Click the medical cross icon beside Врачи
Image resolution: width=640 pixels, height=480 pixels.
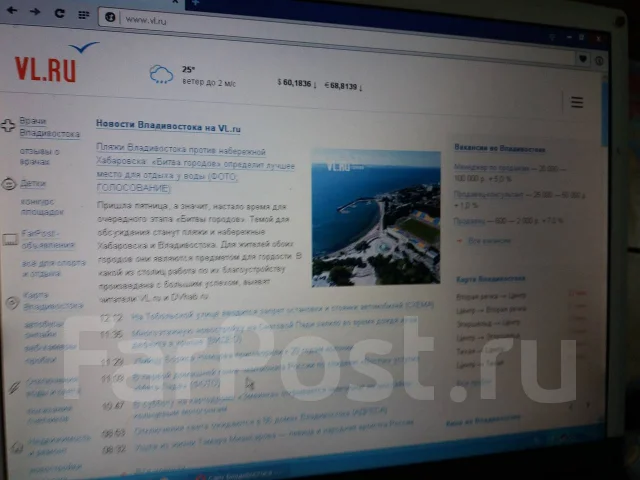coord(8,125)
